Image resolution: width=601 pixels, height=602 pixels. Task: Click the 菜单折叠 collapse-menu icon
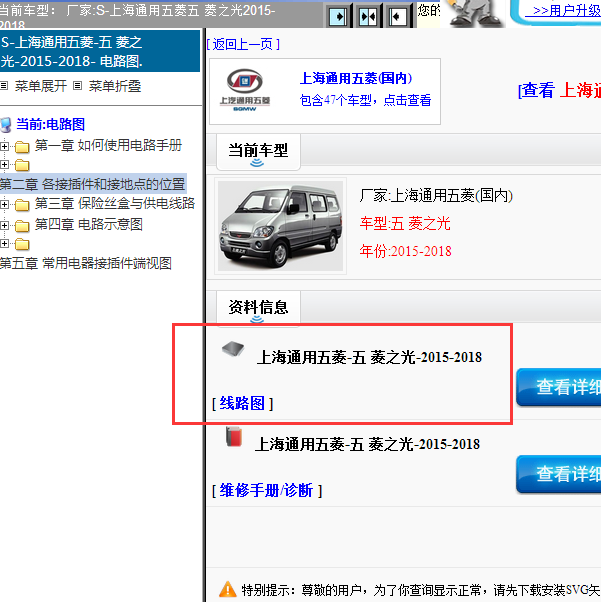click(x=78, y=86)
